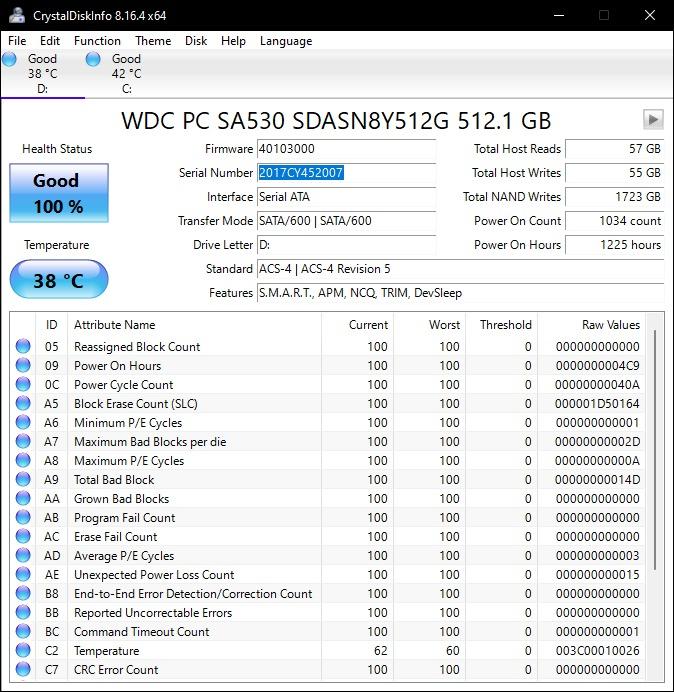The width and height of the screenshot is (674, 692).
Task: Click the status icon for Maximum Bad Blocks per die
Action: coord(23,441)
